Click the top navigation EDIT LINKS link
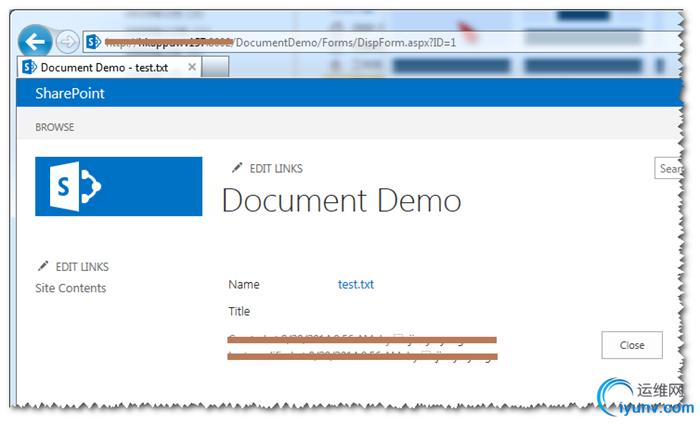700x424 pixels. (276, 168)
